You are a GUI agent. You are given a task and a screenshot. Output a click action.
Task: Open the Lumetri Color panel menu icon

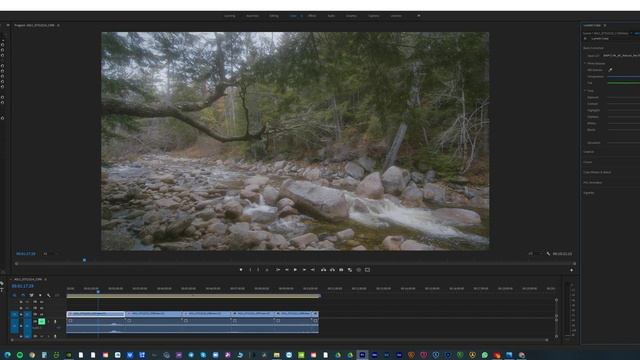pos(605,25)
